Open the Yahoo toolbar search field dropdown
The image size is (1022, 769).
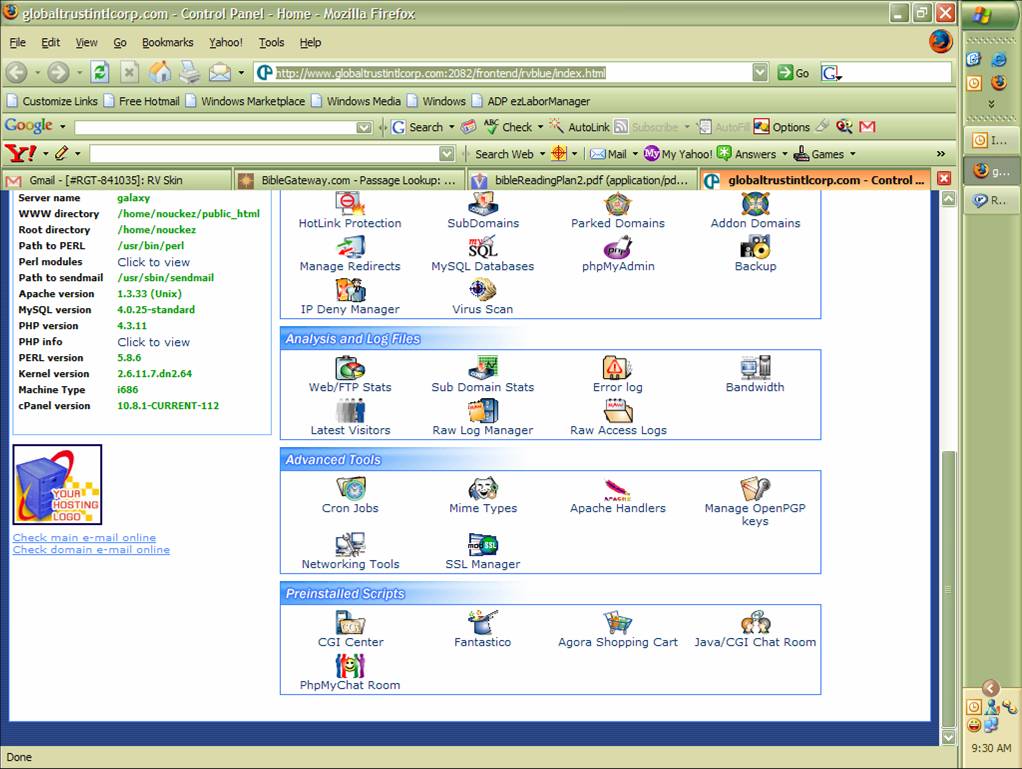(447, 154)
